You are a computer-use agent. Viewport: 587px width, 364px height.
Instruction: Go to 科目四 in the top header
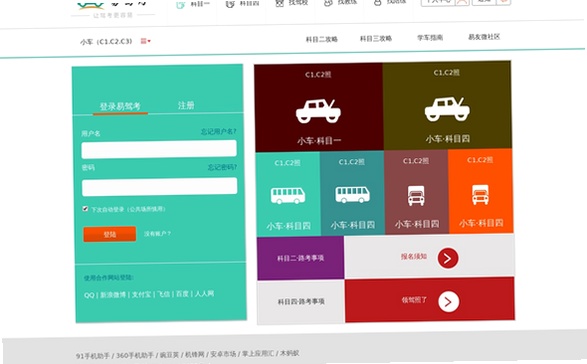coord(243,4)
